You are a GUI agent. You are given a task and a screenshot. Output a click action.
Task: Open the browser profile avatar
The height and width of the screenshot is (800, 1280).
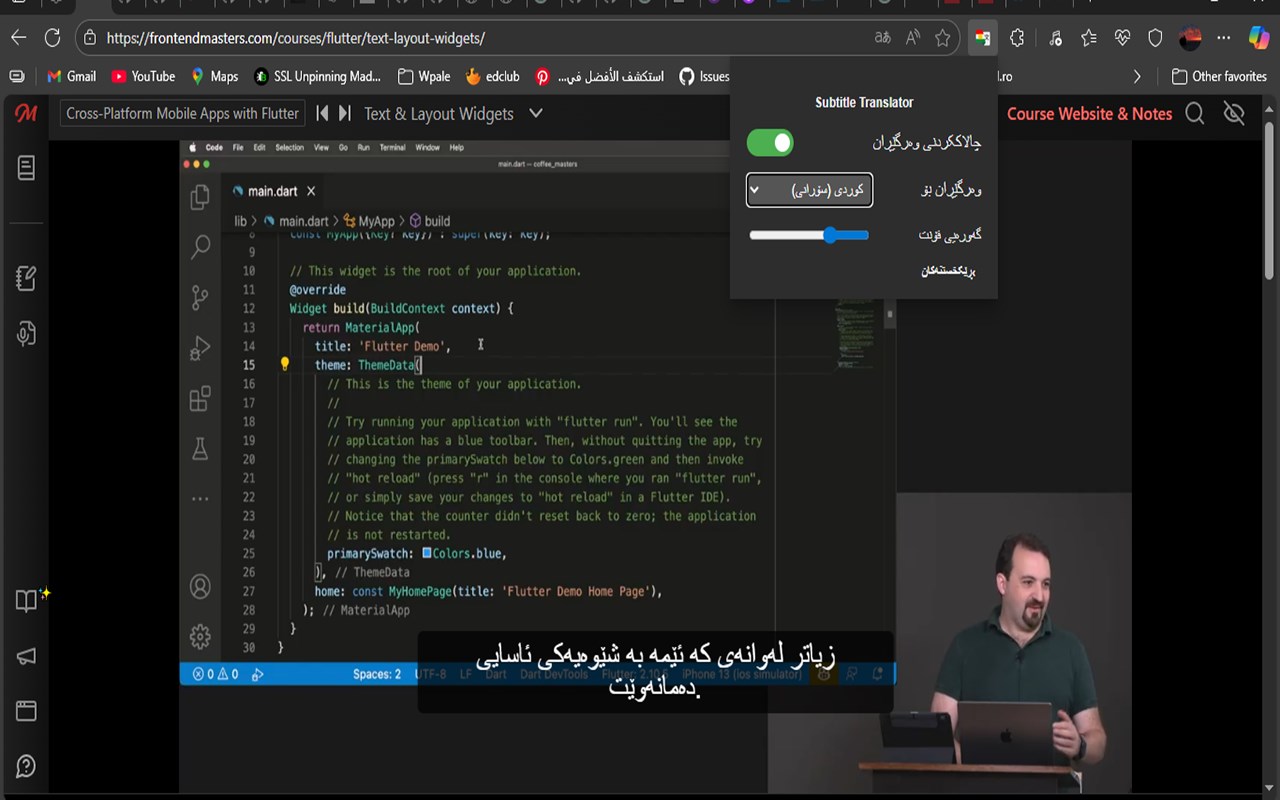pos(1190,38)
